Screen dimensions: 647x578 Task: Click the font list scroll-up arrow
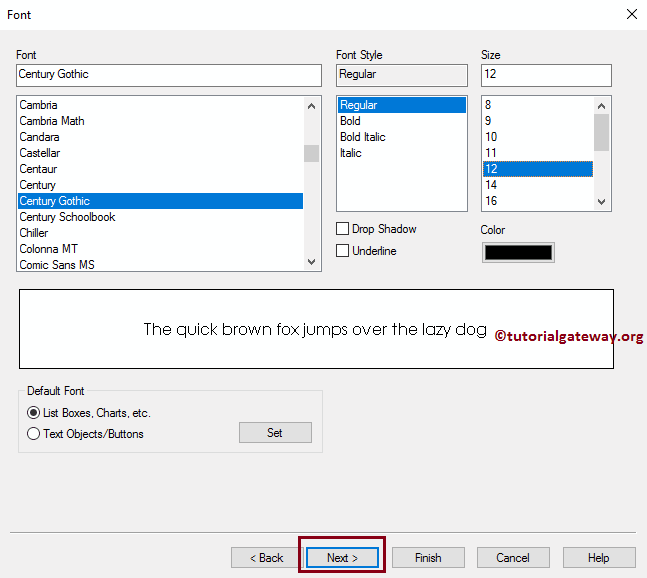pos(312,106)
